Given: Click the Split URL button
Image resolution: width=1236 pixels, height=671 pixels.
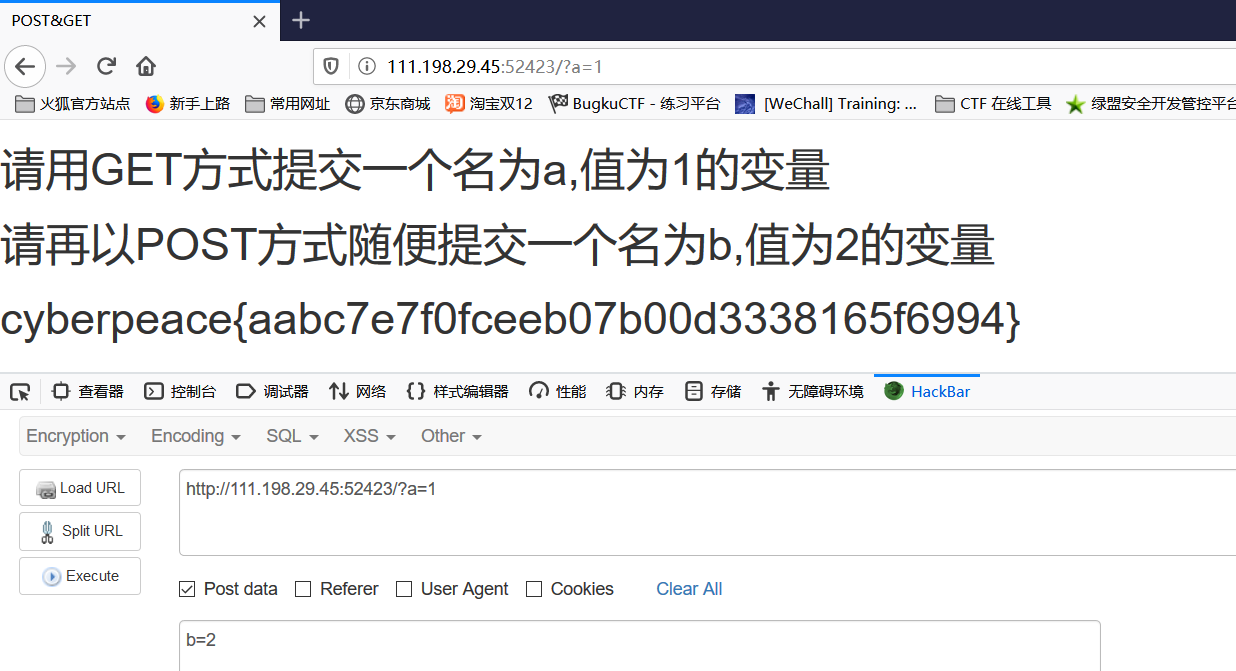Looking at the screenshot, I should click(80, 531).
